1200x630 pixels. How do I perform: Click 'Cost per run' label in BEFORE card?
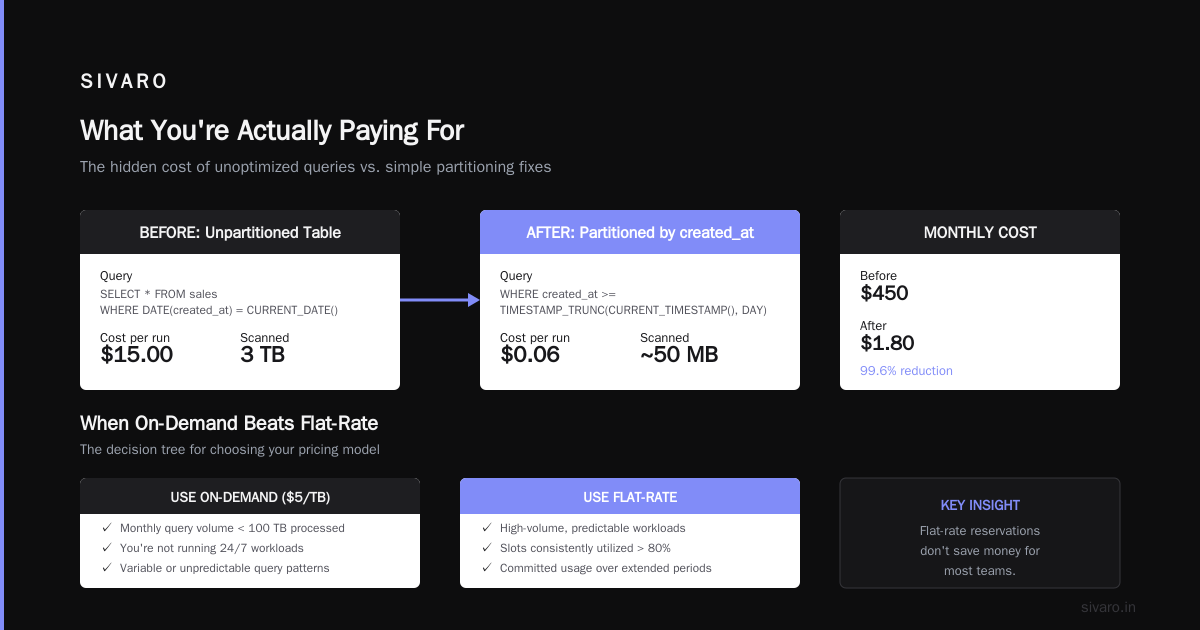coord(135,338)
